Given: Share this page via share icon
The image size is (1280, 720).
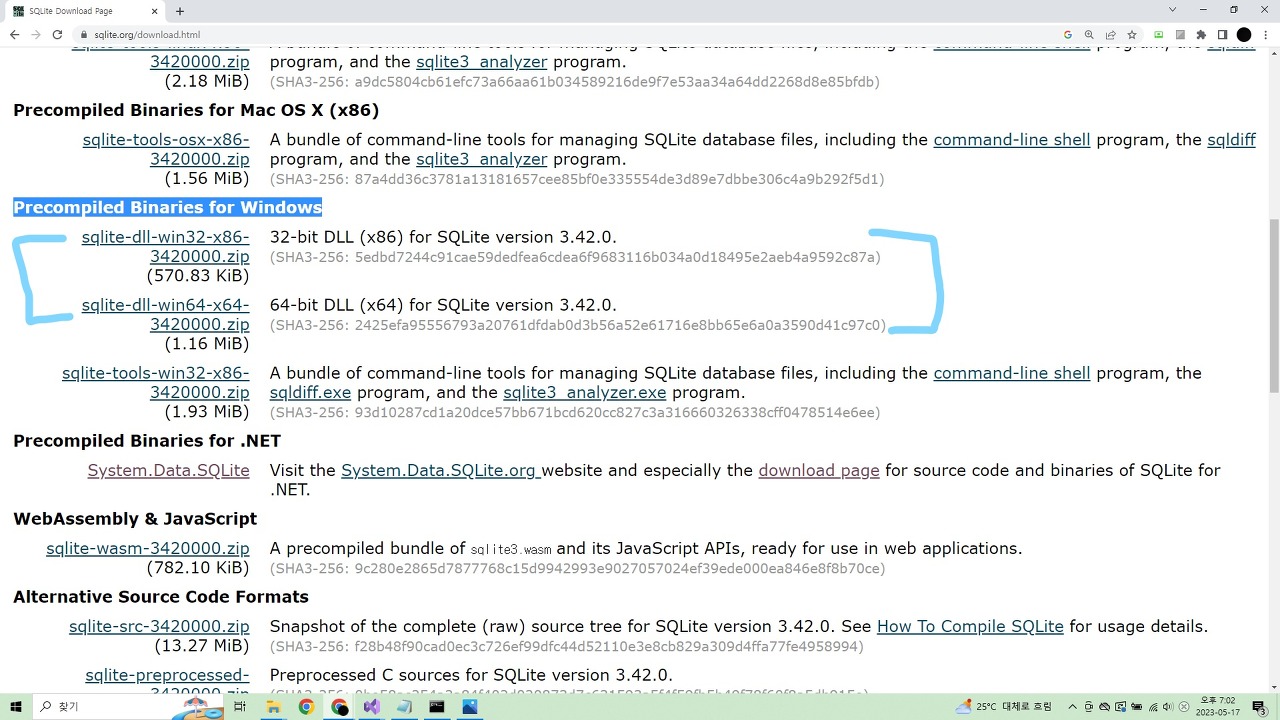Looking at the screenshot, I should point(1111,35).
